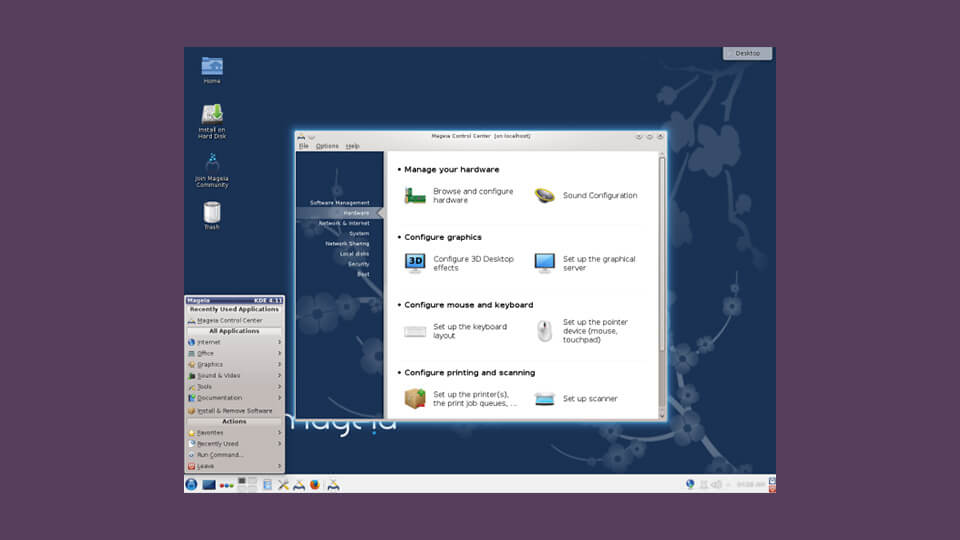Click the printer setup box icon

click(414, 399)
